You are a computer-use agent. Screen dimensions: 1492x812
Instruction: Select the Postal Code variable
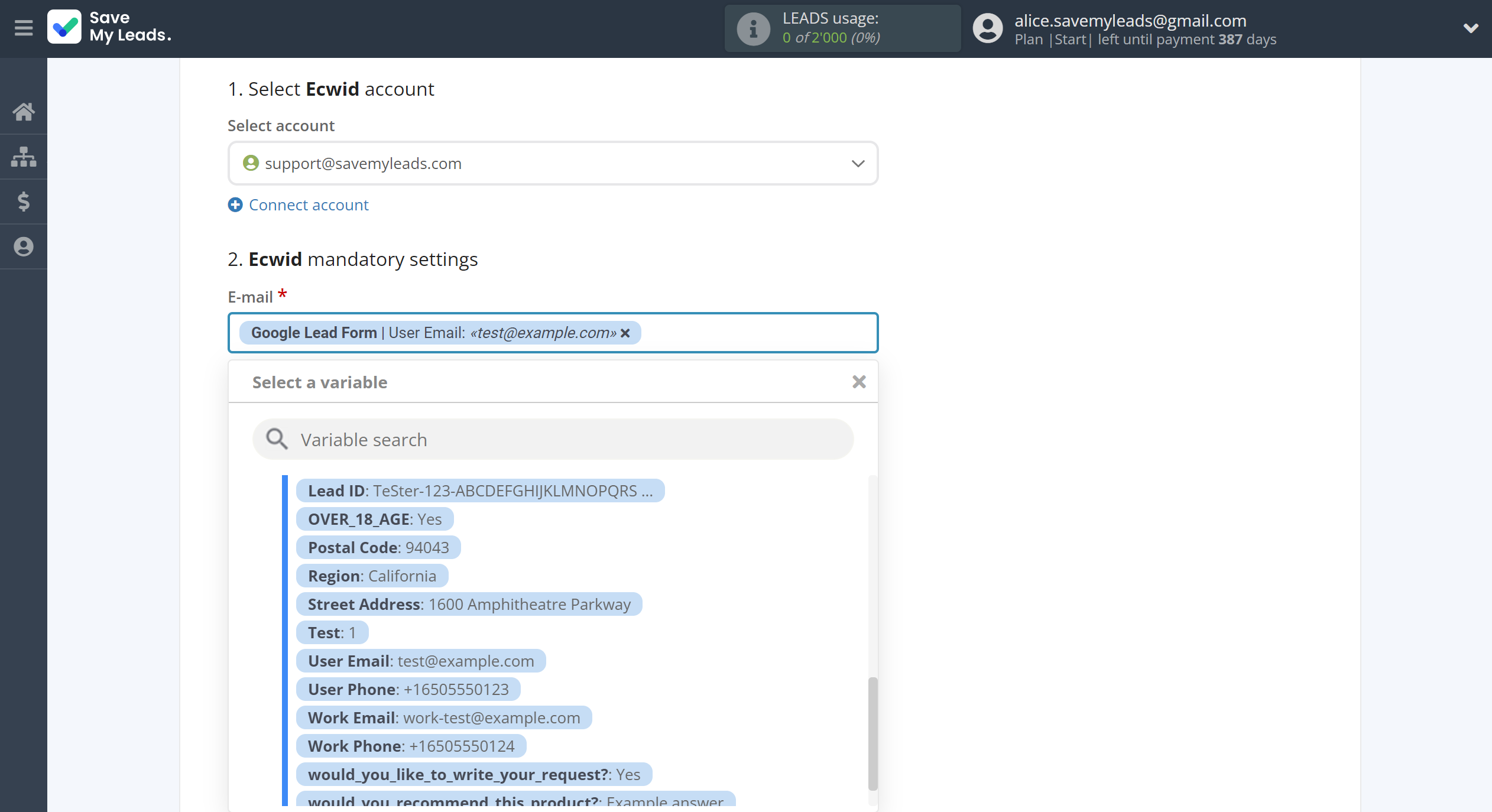click(378, 547)
